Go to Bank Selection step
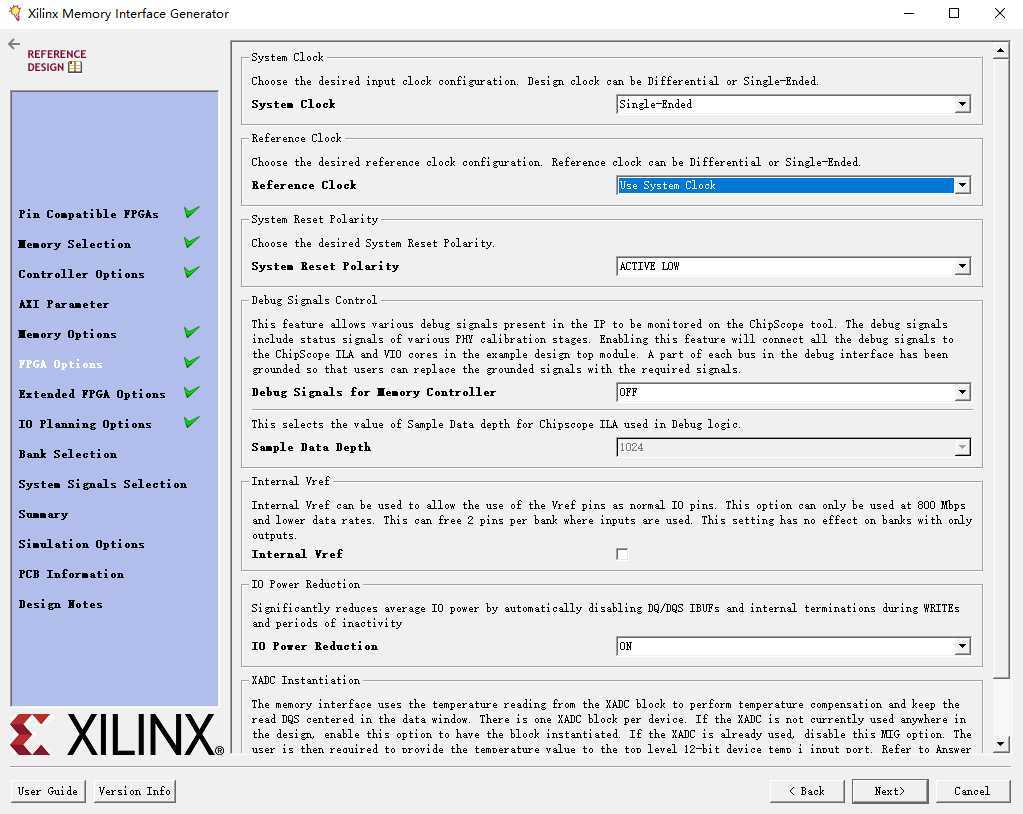Viewport: 1023px width, 814px height. 67,454
